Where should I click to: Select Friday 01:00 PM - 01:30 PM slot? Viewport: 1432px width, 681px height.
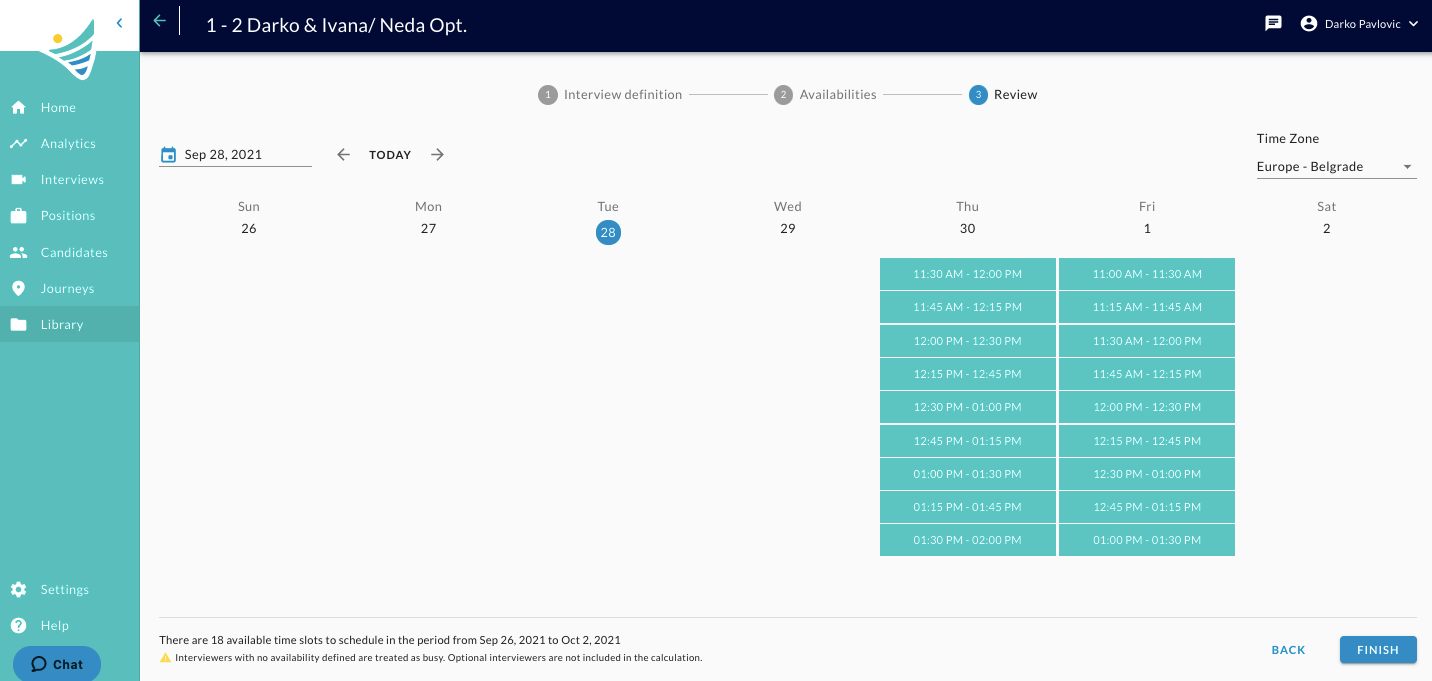click(1147, 540)
